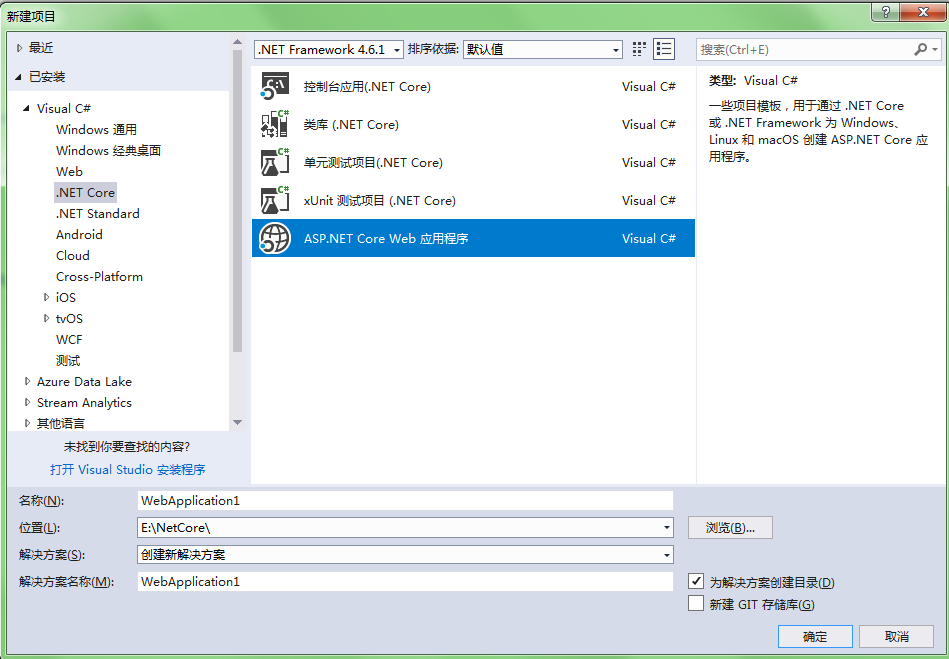Open the search options dropdown arrow
The width and height of the screenshot is (949, 659).
pyautogui.click(x=936, y=50)
